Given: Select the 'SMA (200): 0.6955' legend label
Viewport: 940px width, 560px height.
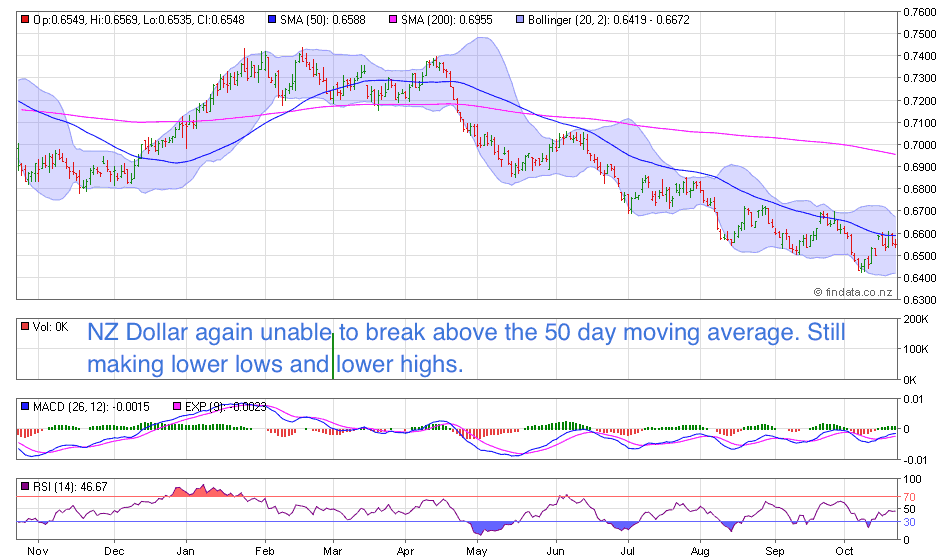Looking at the screenshot, I should click(447, 20).
